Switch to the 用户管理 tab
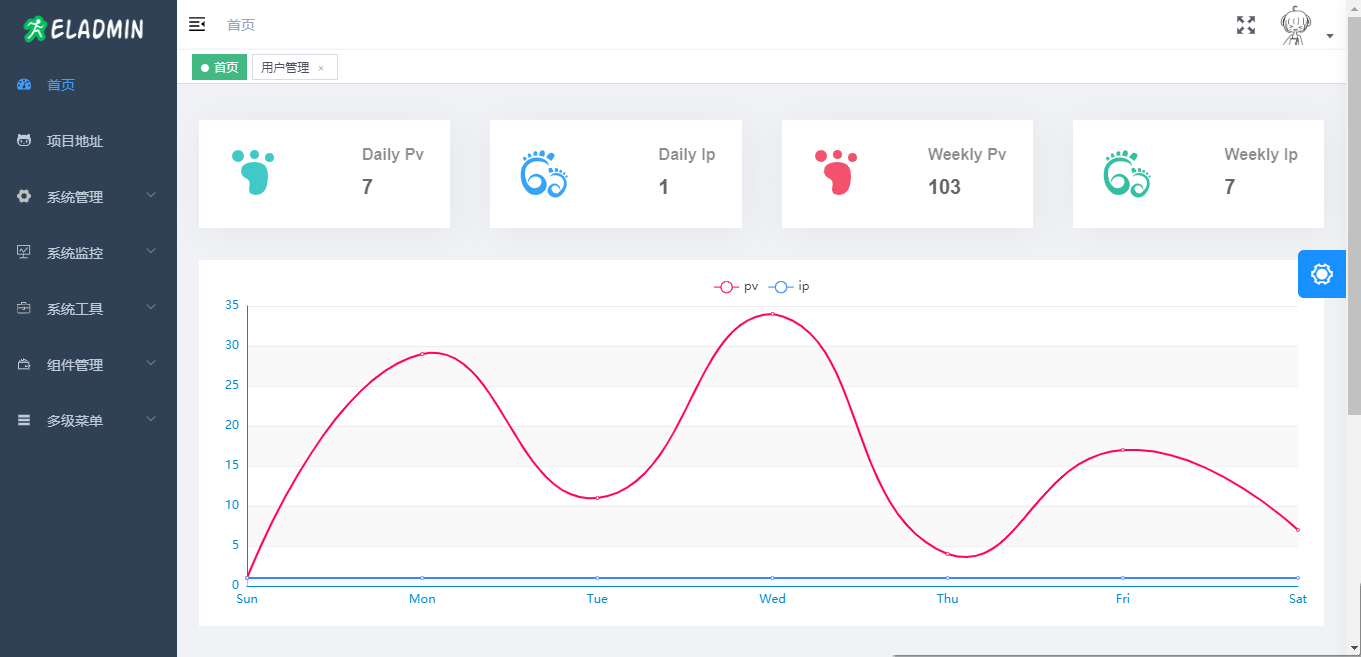The width and height of the screenshot is (1361, 657). click(x=285, y=68)
